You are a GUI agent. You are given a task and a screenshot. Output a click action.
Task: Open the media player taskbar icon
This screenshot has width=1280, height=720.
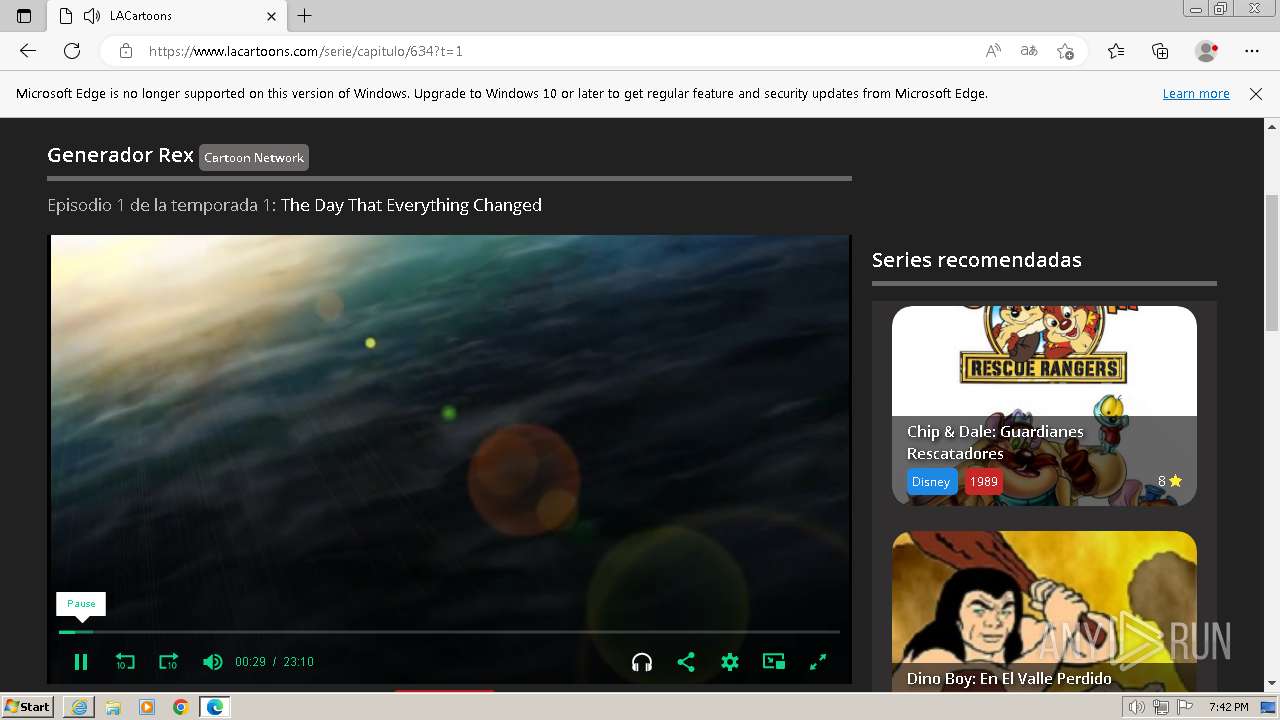click(147, 707)
